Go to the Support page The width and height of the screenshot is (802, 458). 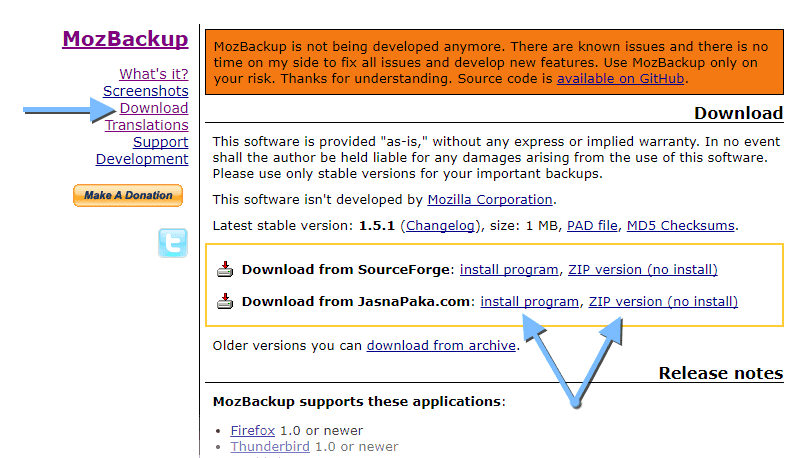tap(161, 142)
